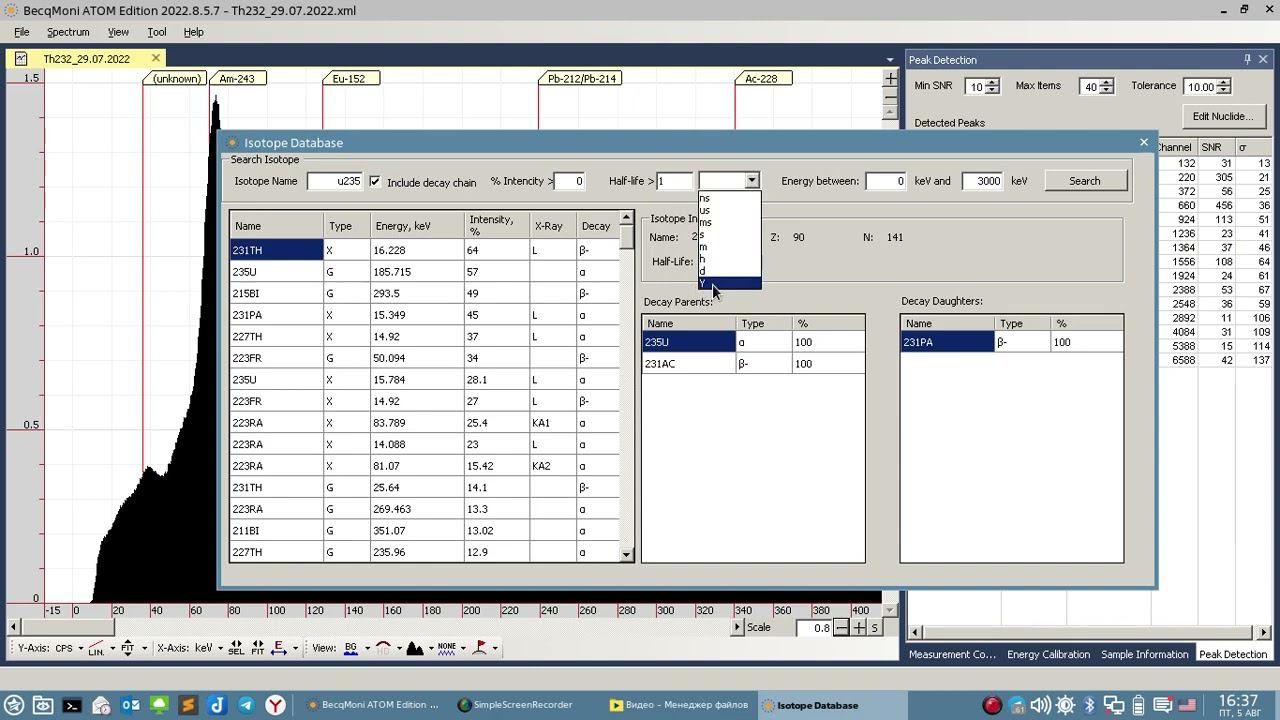Open the View menu
1280x720 pixels.
[x=118, y=32]
